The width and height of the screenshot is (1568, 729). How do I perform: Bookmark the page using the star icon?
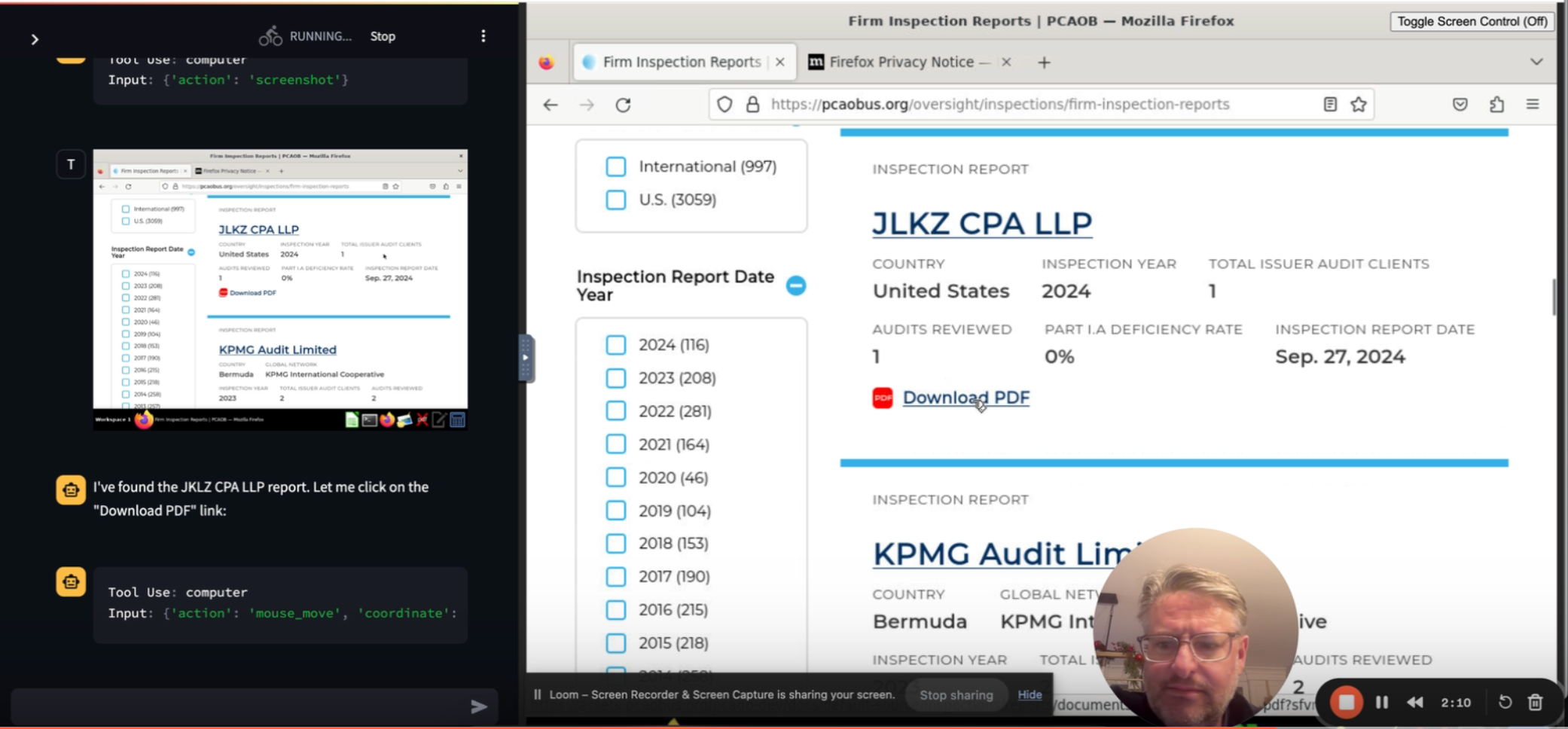click(x=1359, y=105)
